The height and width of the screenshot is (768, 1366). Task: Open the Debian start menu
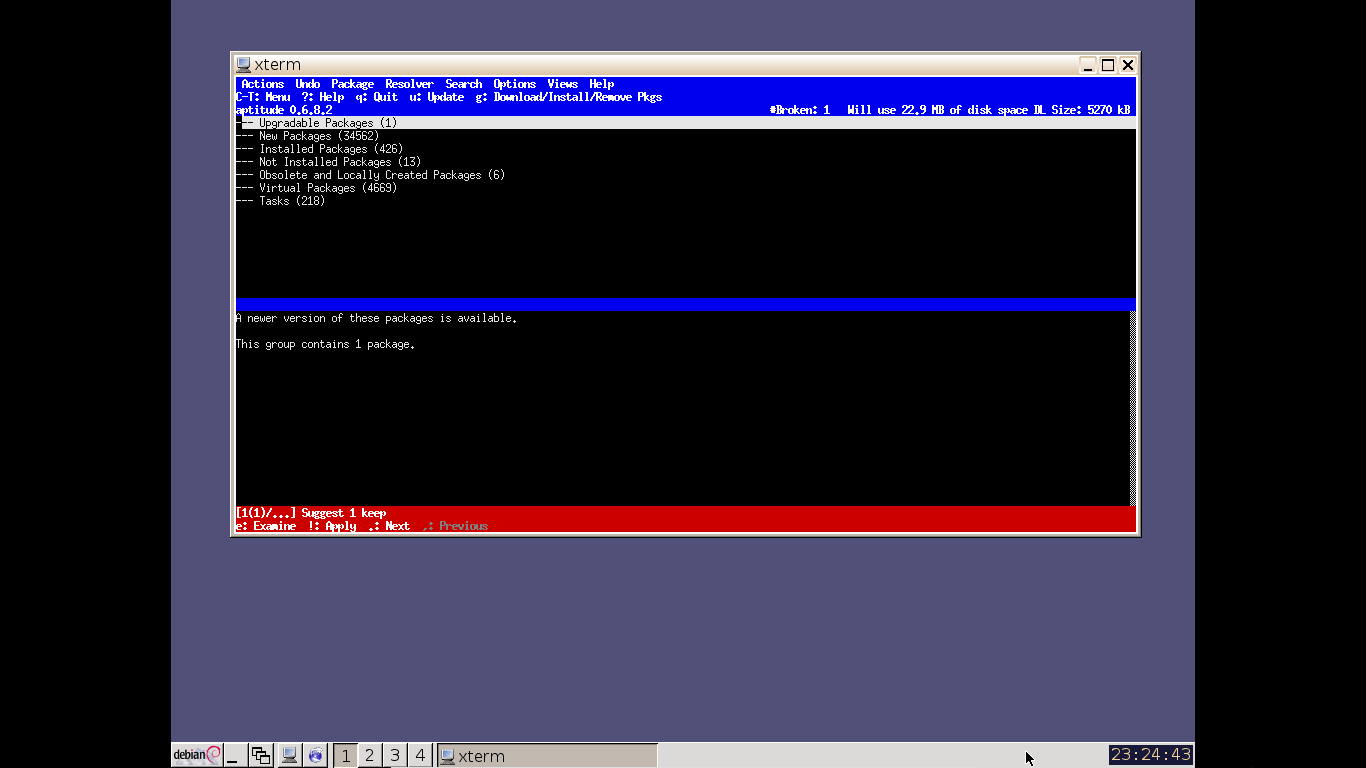[196, 755]
